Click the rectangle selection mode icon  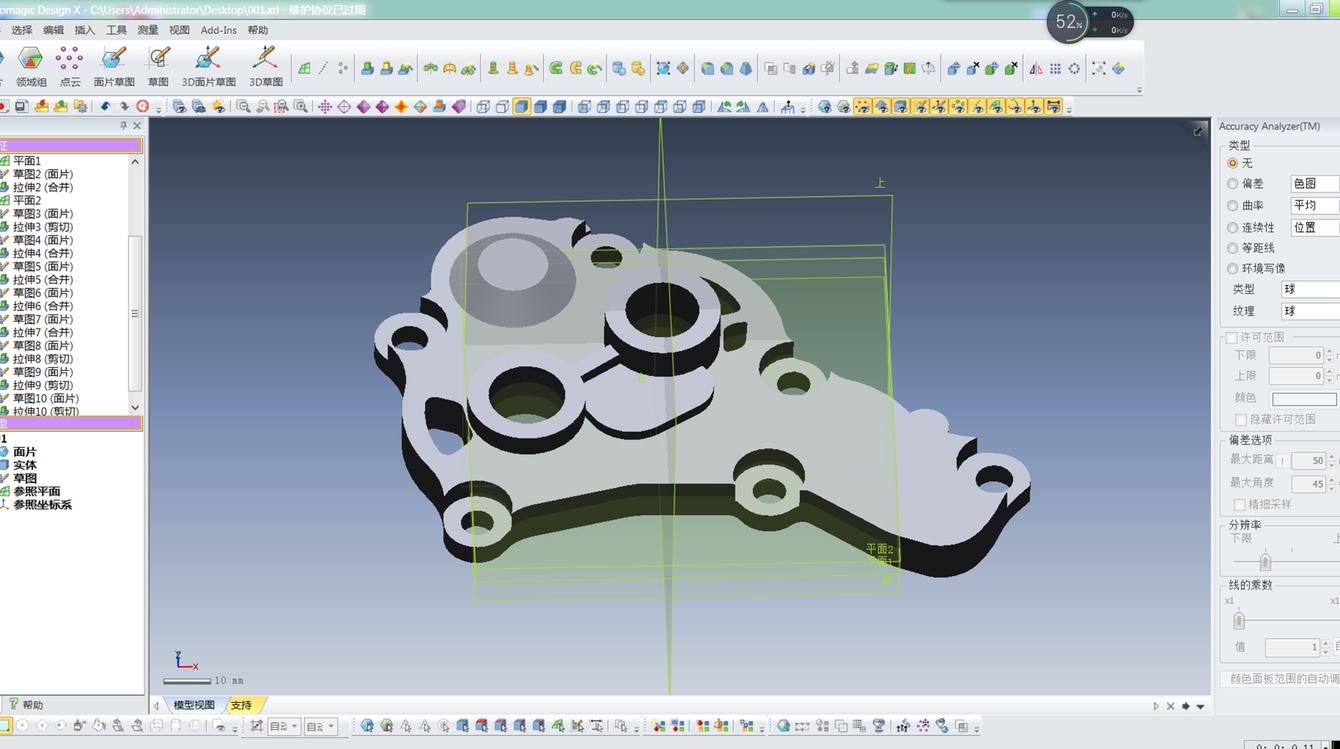5,725
